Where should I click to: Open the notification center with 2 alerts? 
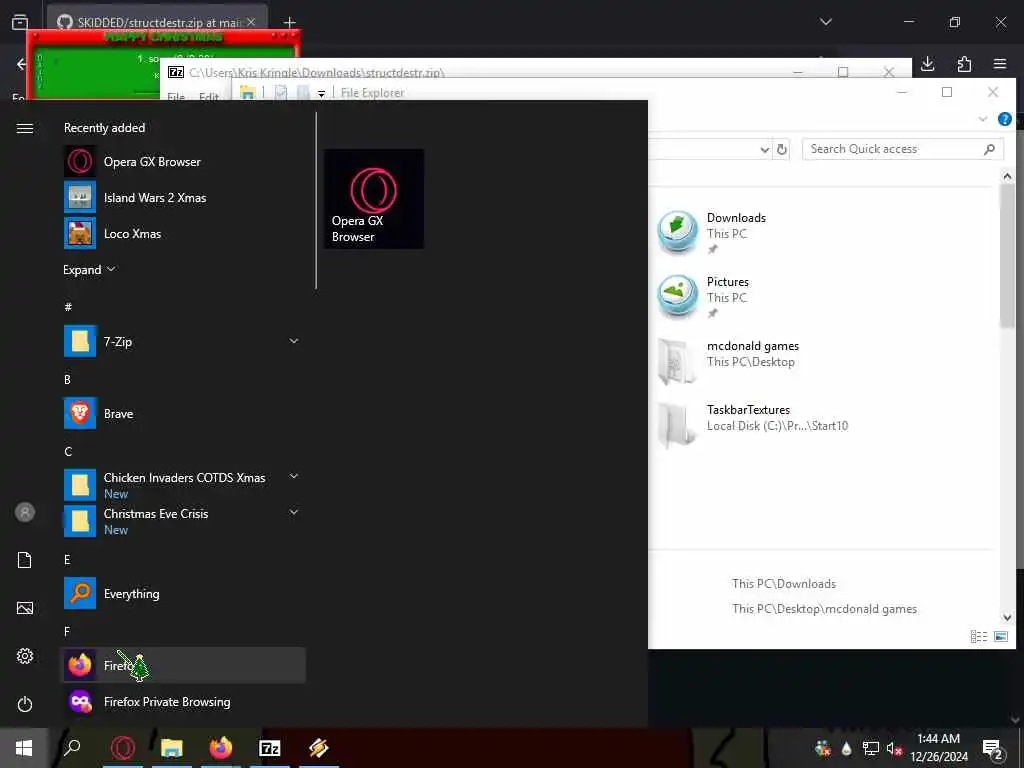(x=993, y=748)
